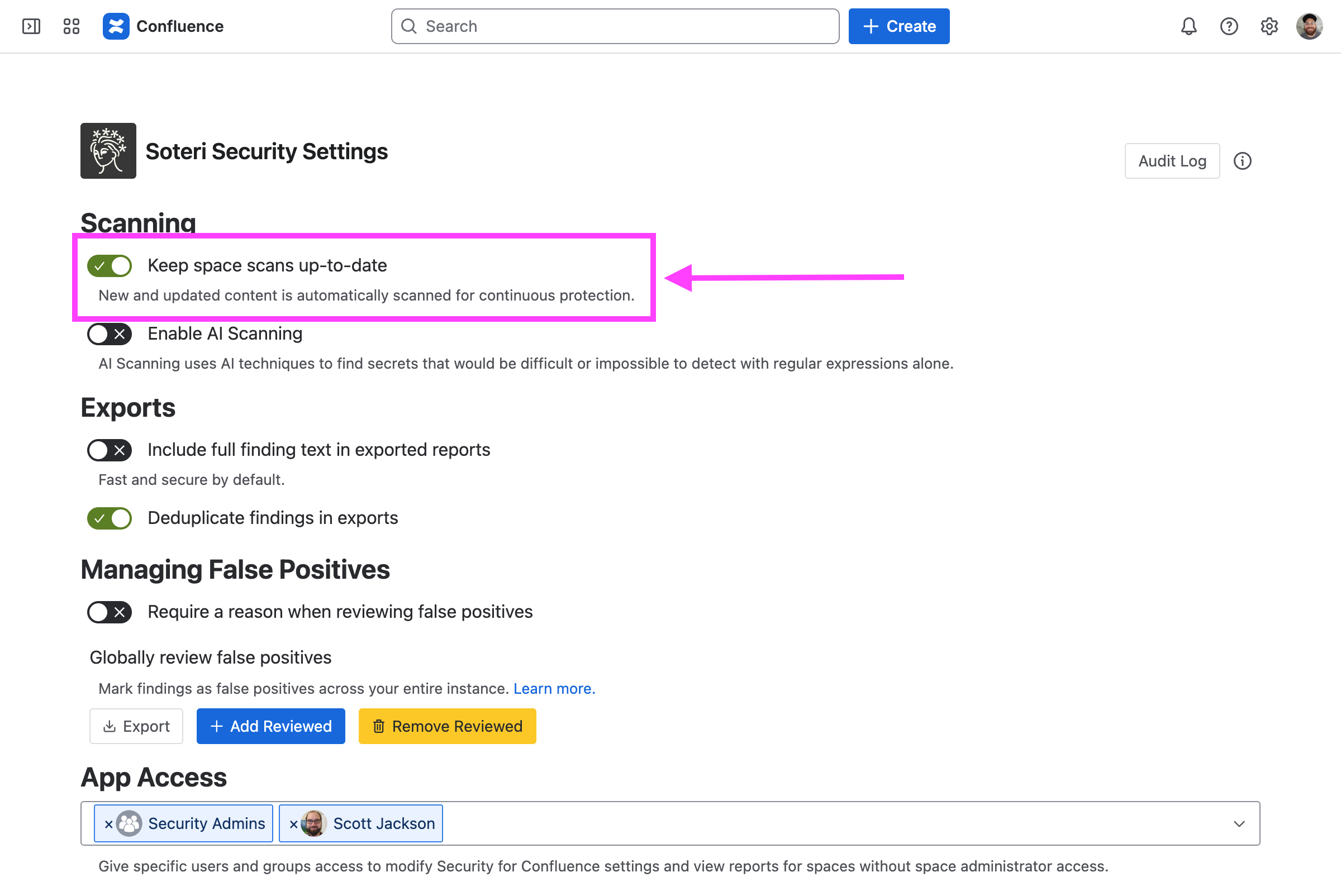The width and height of the screenshot is (1341, 896).
Task: Click the App Access heading
Action: [154, 777]
